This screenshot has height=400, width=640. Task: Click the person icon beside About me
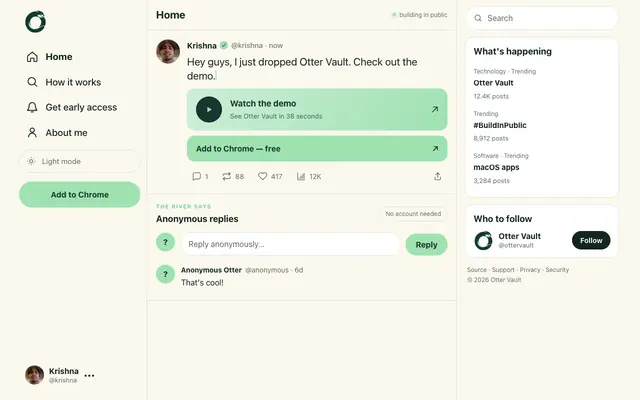[32, 133]
